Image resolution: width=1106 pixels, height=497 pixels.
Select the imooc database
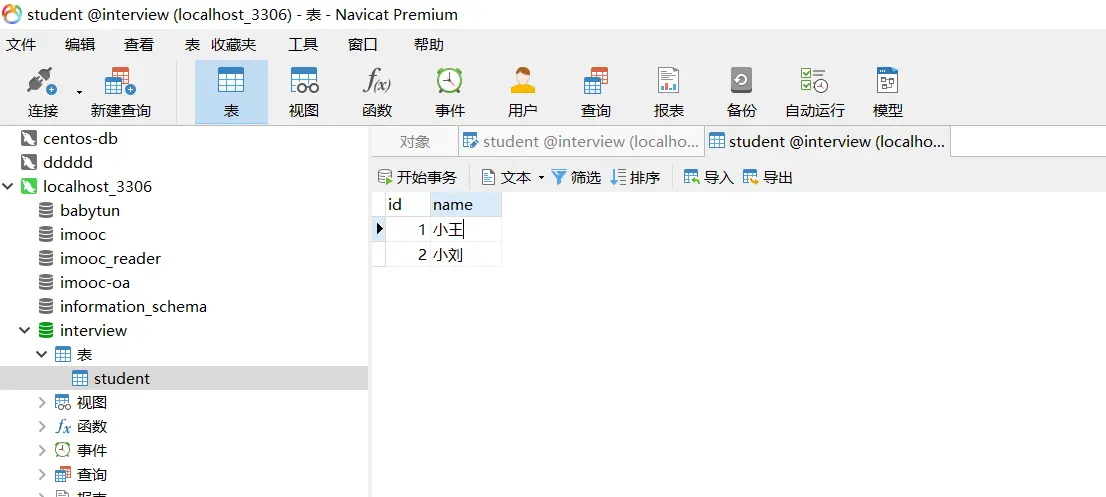click(x=83, y=235)
